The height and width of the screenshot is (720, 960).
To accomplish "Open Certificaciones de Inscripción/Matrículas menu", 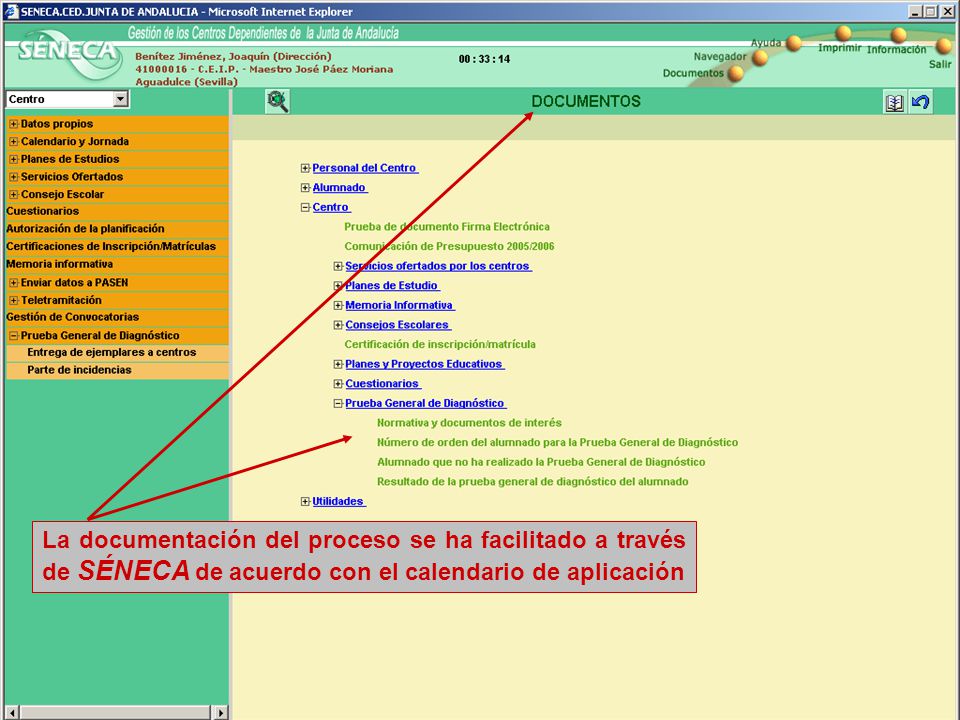I will pos(111,247).
